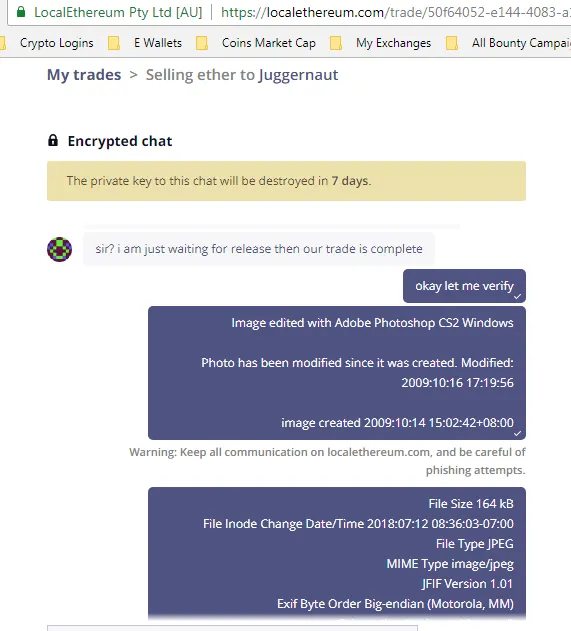
Task: Click the modified timestamp 2009:10:16 17:19:56
Action: pyautogui.click(x=458, y=383)
